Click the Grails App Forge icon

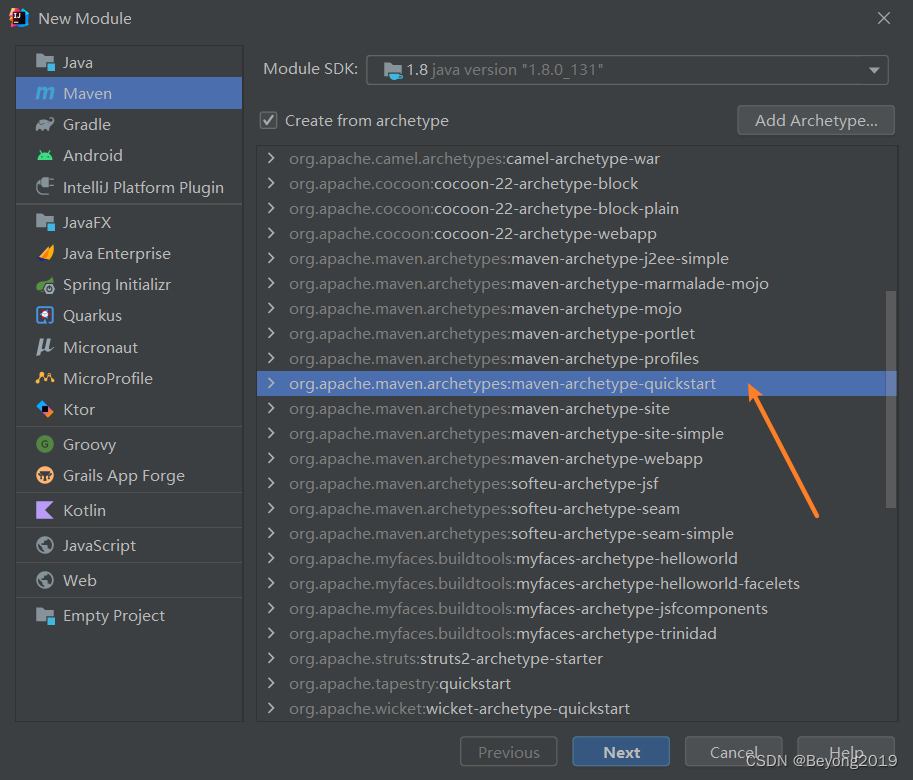[45, 476]
